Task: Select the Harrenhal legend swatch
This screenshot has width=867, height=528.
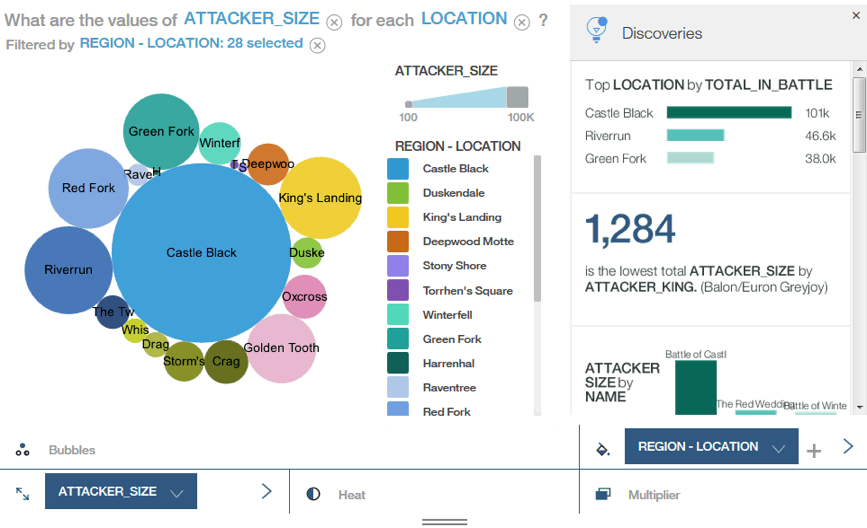Action: [x=398, y=363]
